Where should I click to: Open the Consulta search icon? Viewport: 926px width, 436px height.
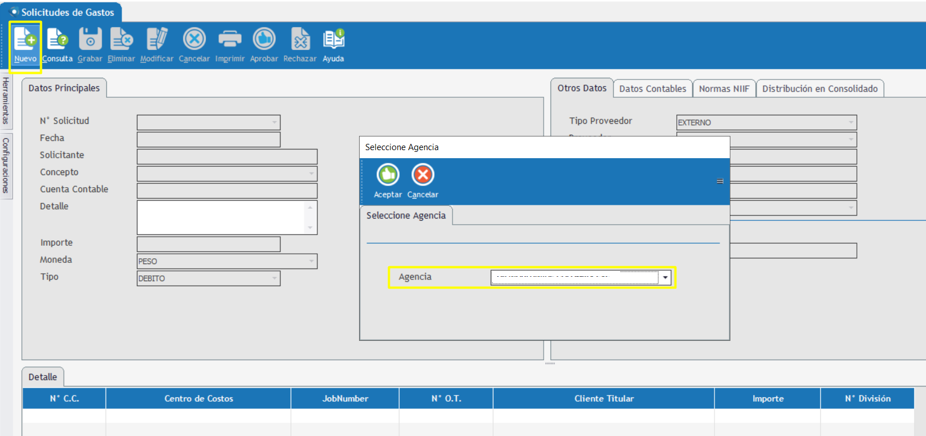pyautogui.click(x=57, y=41)
